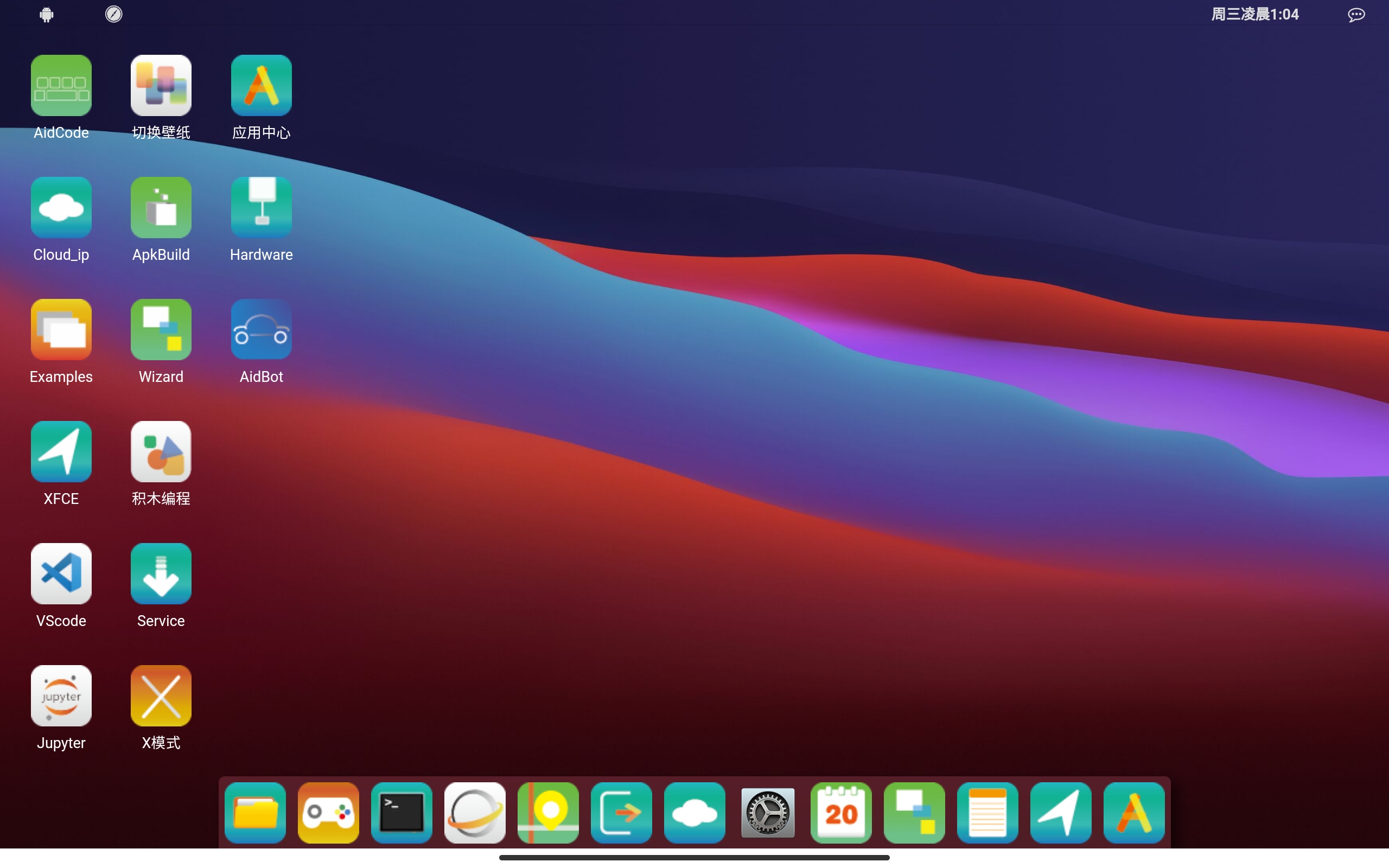Launch VScode

pos(61,574)
